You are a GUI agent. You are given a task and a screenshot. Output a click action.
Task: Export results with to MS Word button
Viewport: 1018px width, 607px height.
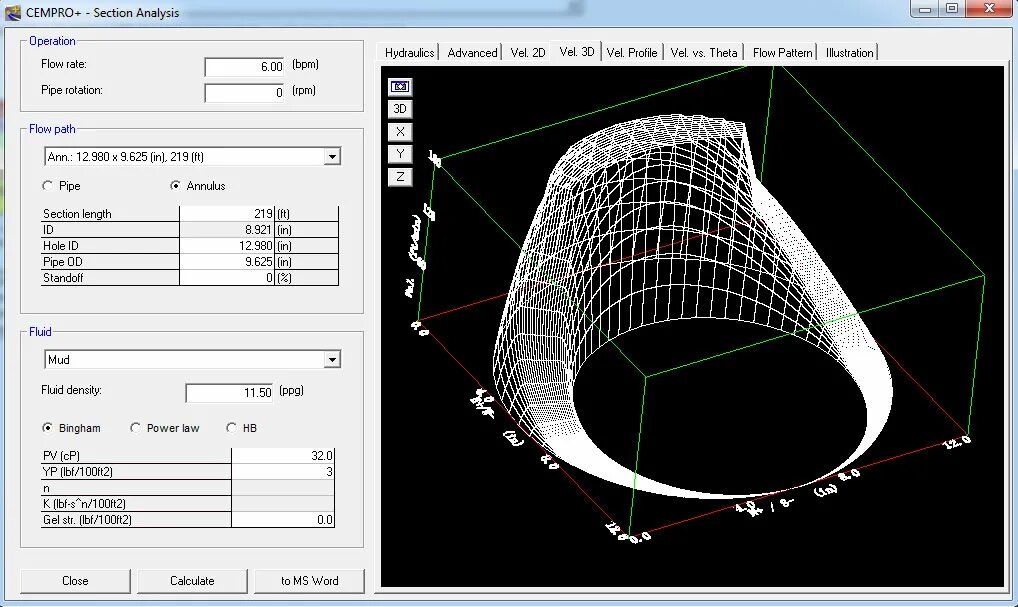[x=309, y=581]
